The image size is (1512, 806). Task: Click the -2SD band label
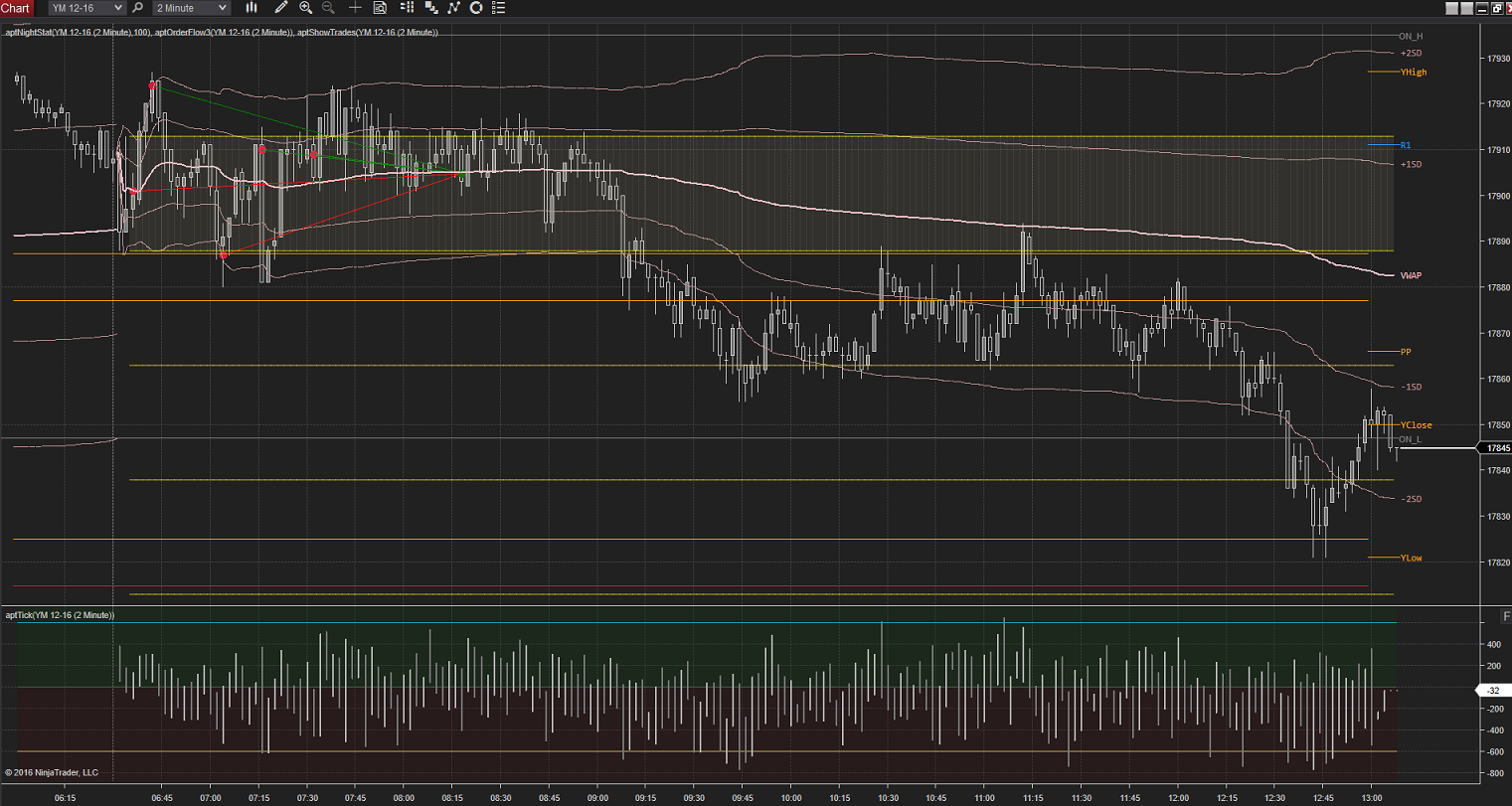[x=1411, y=499]
